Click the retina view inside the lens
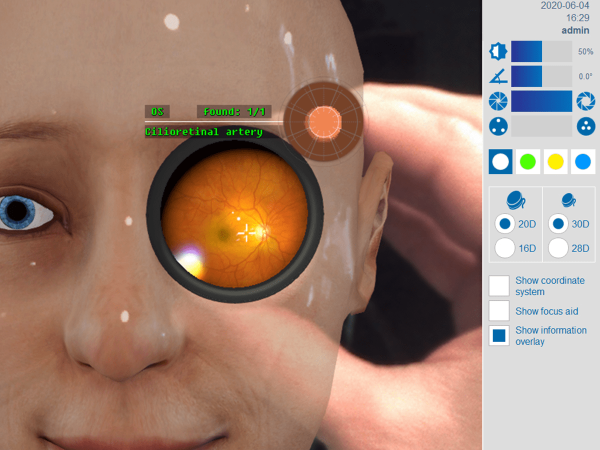 pyautogui.click(x=235, y=217)
